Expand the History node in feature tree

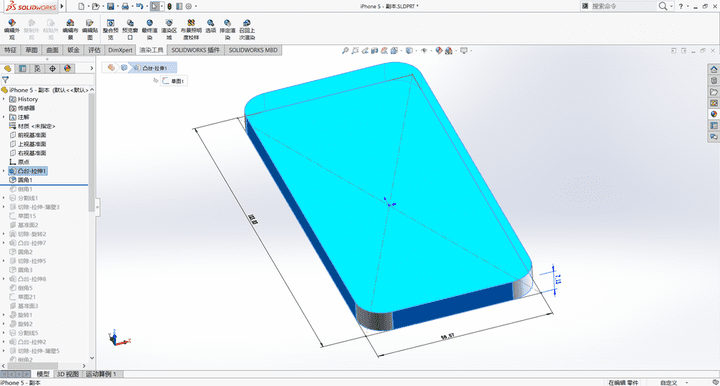coord(4,99)
